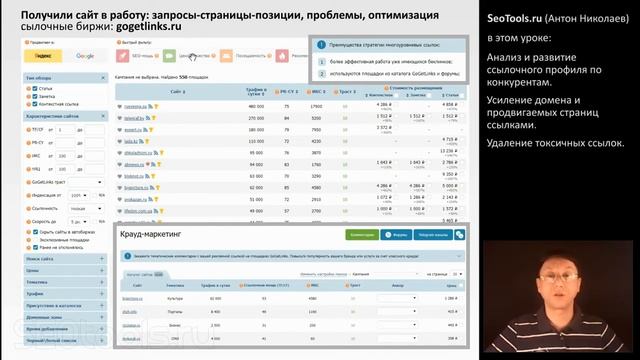Viewport: 640px width, 360px height.
Task: Select the red house quick filter icon
Action: 282,56
